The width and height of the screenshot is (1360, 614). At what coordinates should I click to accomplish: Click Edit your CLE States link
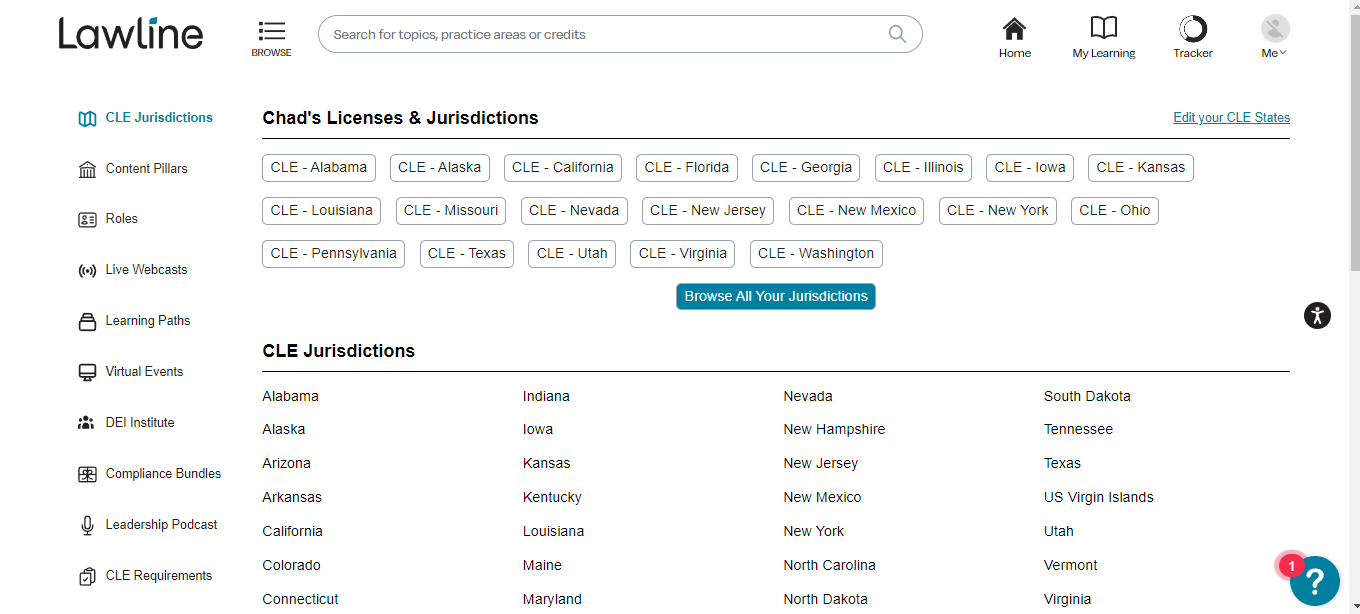coord(1231,117)
